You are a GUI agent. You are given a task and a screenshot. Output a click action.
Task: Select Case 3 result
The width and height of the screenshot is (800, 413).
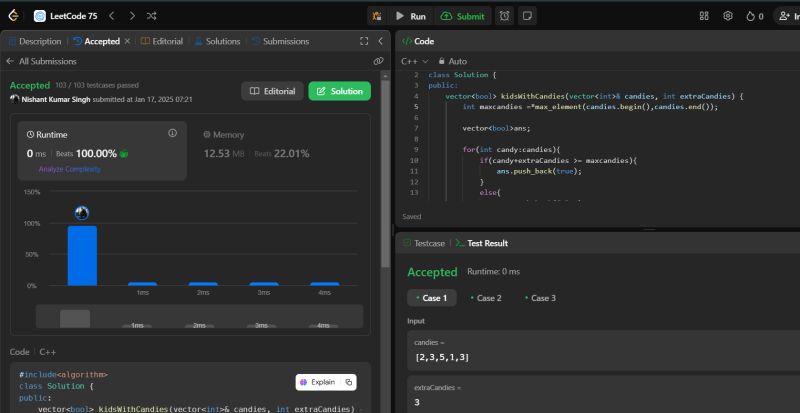(540, 298)
